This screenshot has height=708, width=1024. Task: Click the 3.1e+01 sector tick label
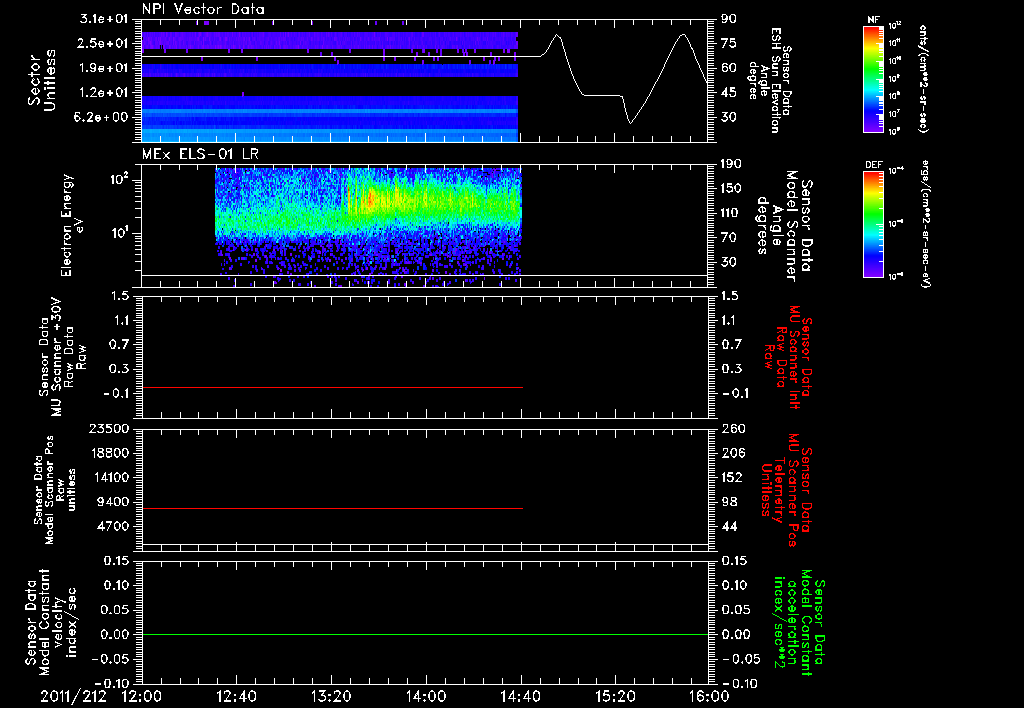point(104,18)
